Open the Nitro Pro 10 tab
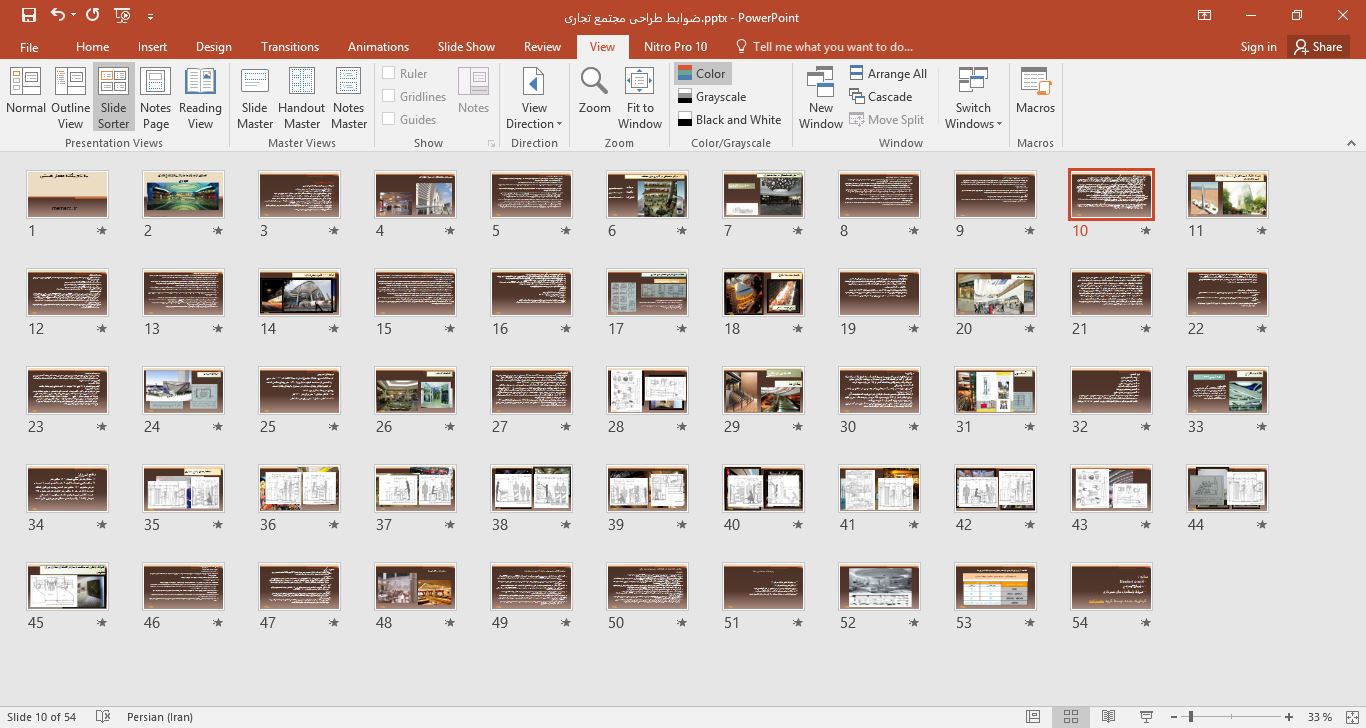 point(675,47)
